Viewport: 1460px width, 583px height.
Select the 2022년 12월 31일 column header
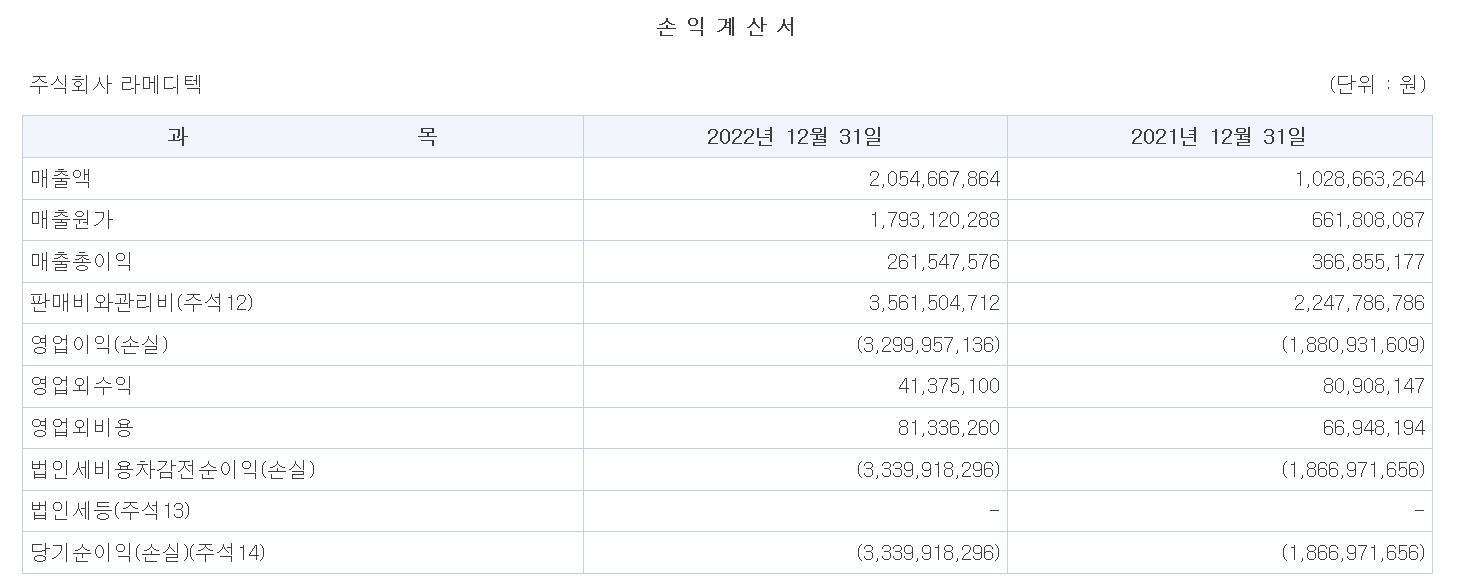pos(795,137)
